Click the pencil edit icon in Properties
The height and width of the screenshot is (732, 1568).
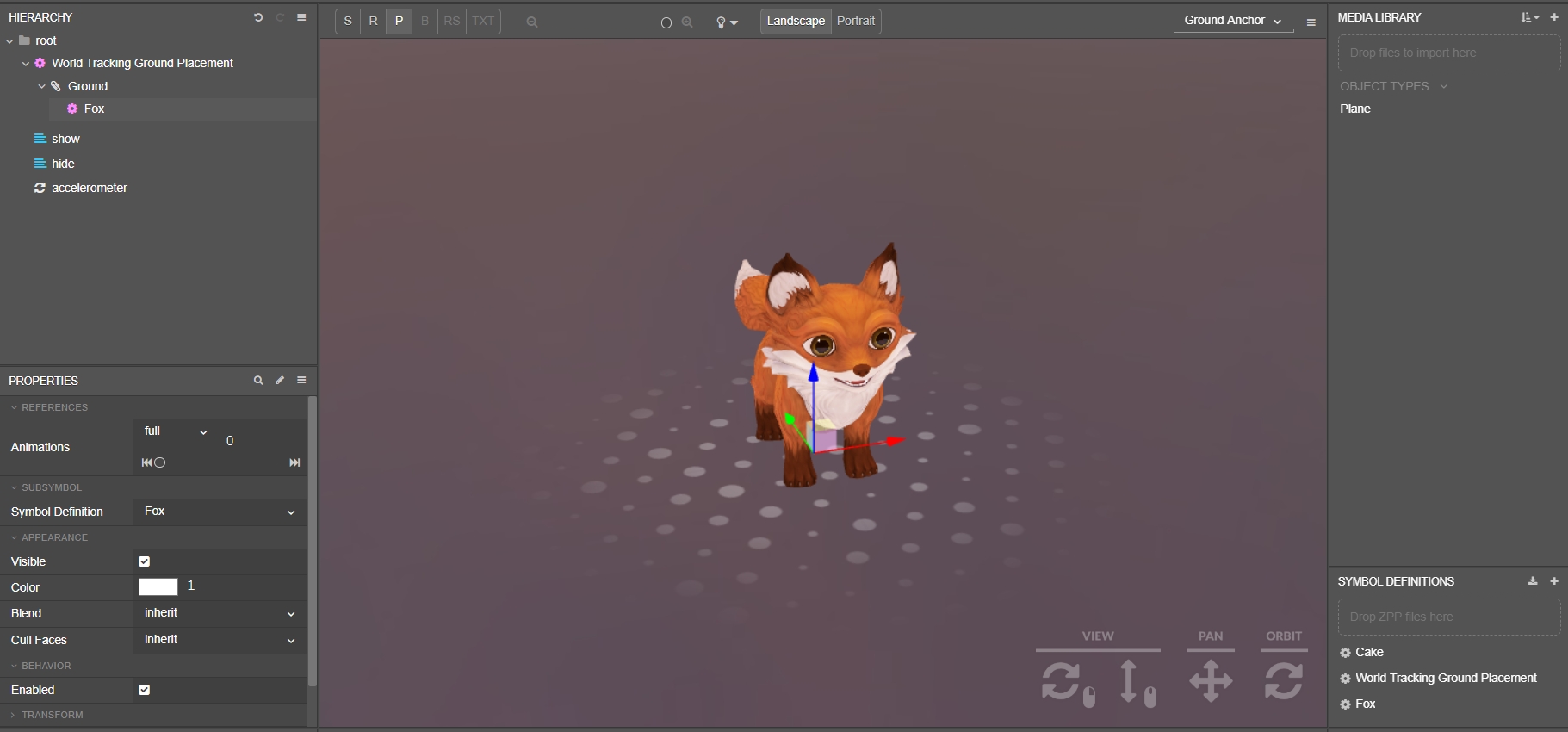click(280, 380)
